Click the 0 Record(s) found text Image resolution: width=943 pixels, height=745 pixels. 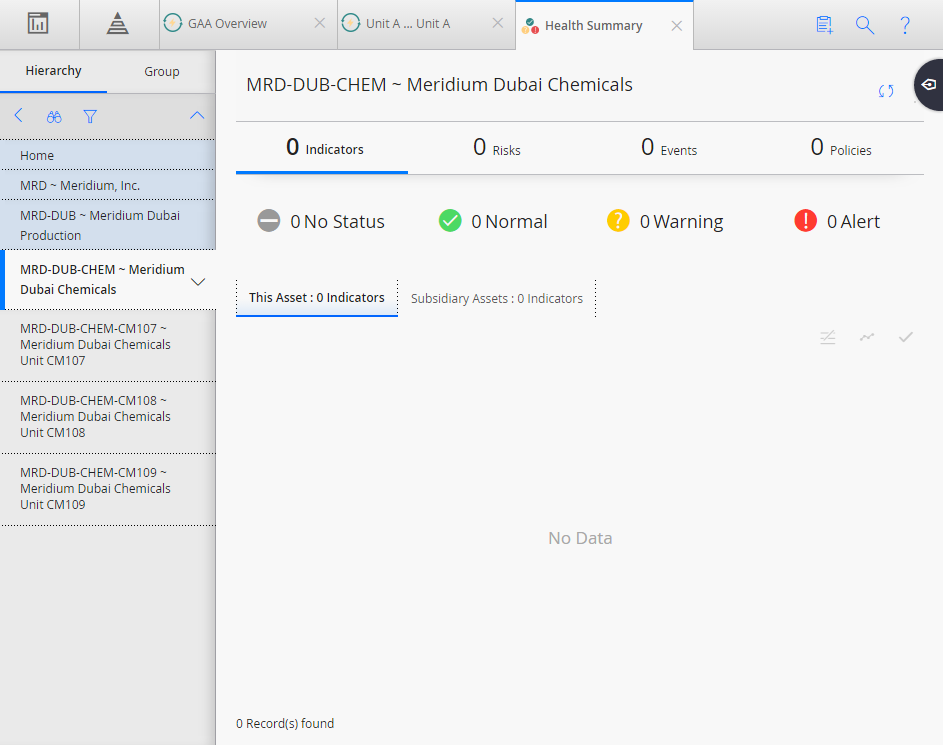tap(285, 723)
